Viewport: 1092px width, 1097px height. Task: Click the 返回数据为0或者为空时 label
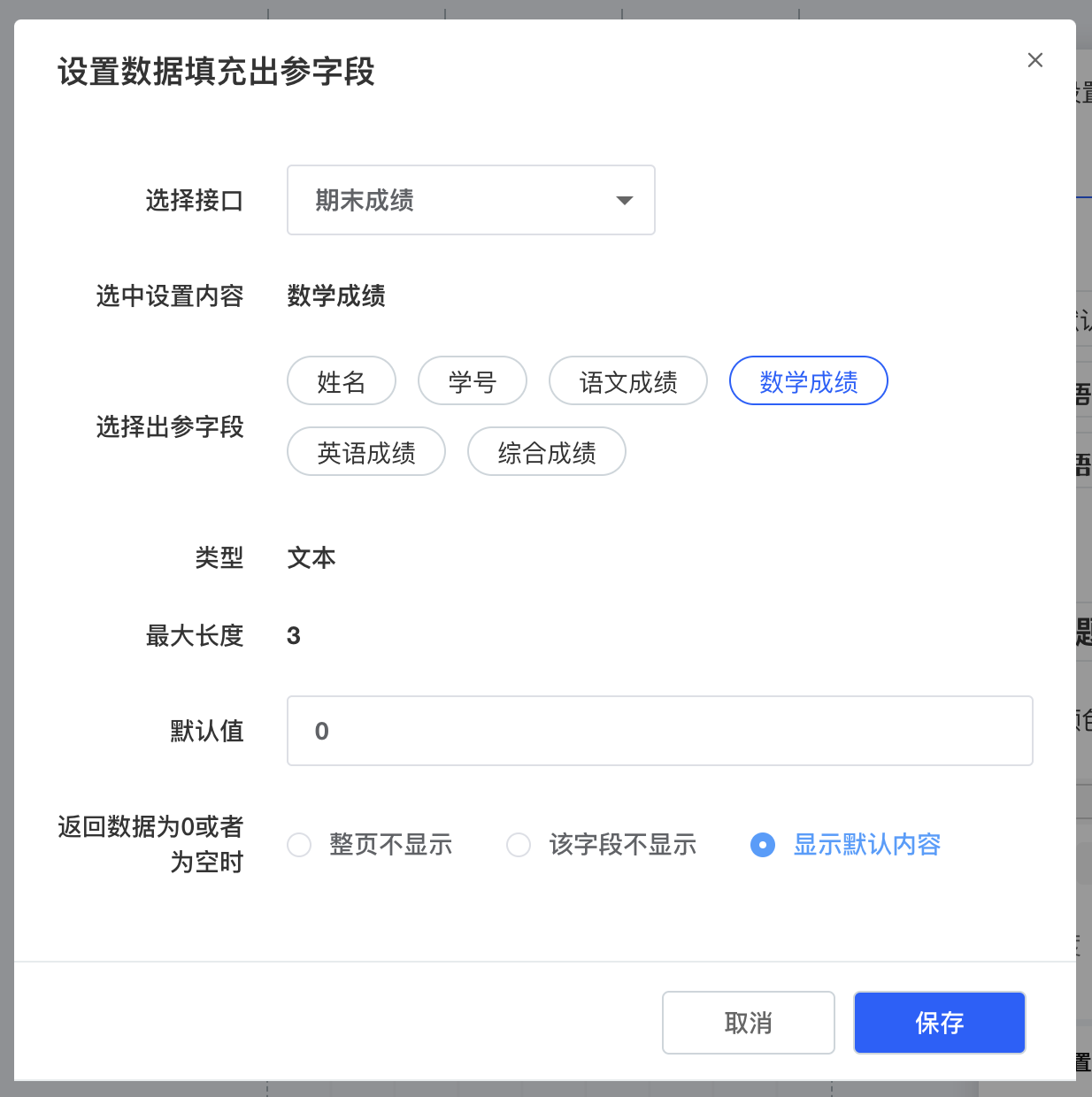[150, 844]
